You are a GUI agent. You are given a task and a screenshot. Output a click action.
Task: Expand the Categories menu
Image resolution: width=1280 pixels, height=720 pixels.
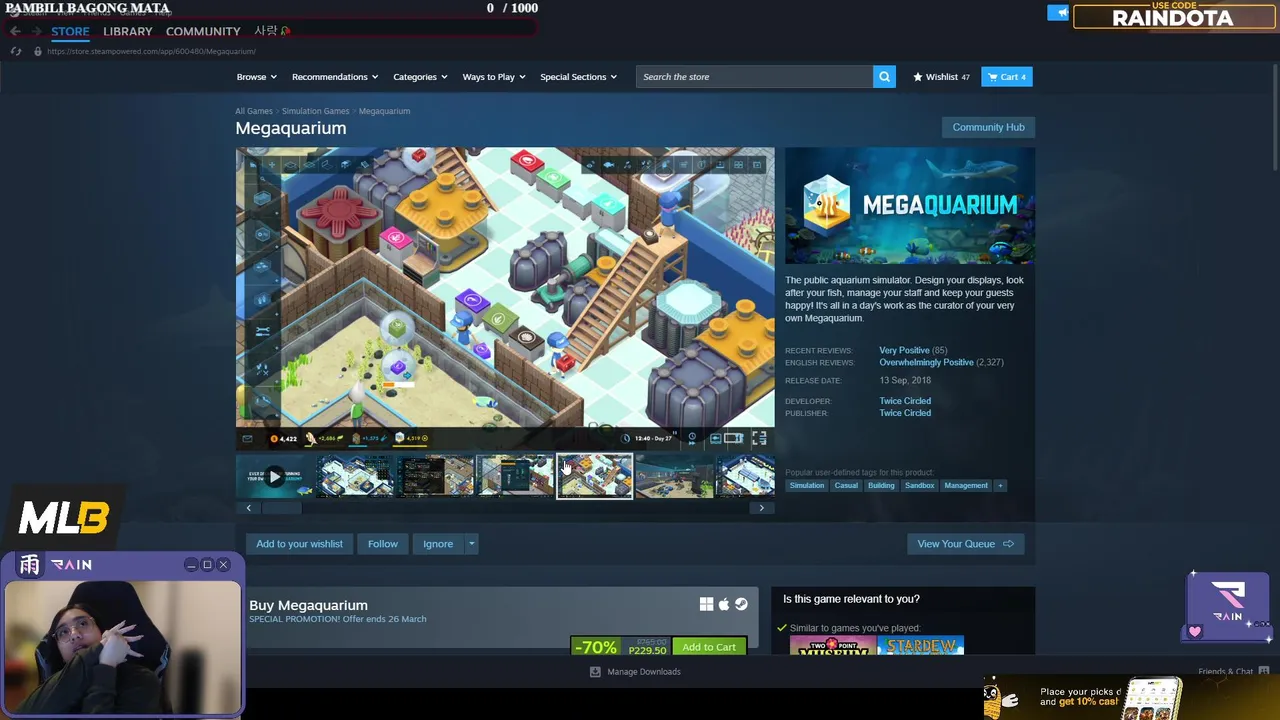click(420, 77)
